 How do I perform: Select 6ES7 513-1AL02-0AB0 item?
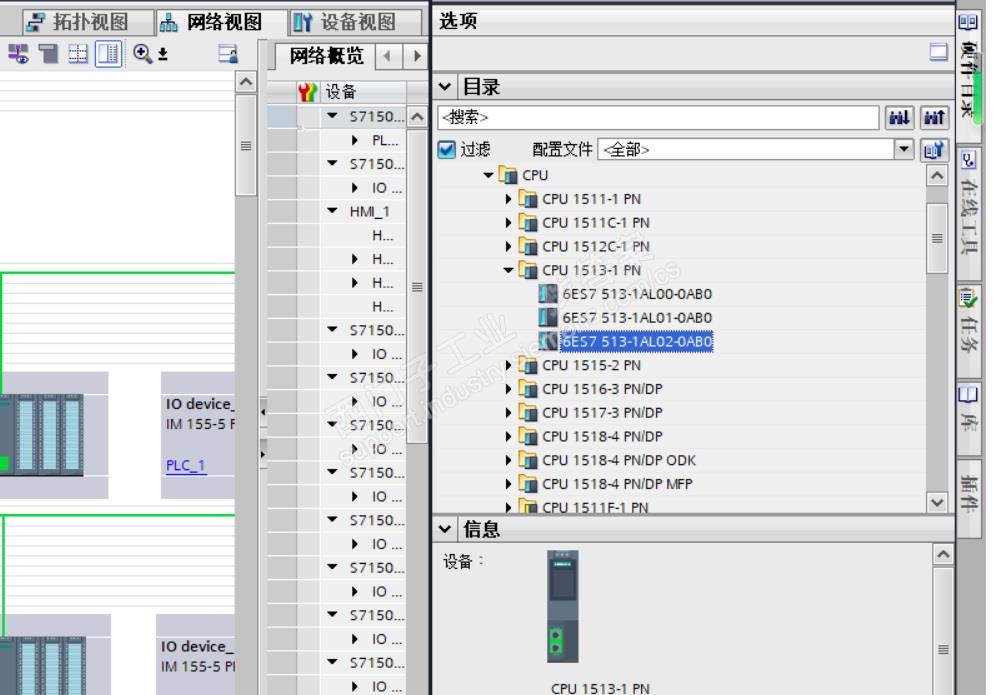pyautogui.click(x=636, y=341)
